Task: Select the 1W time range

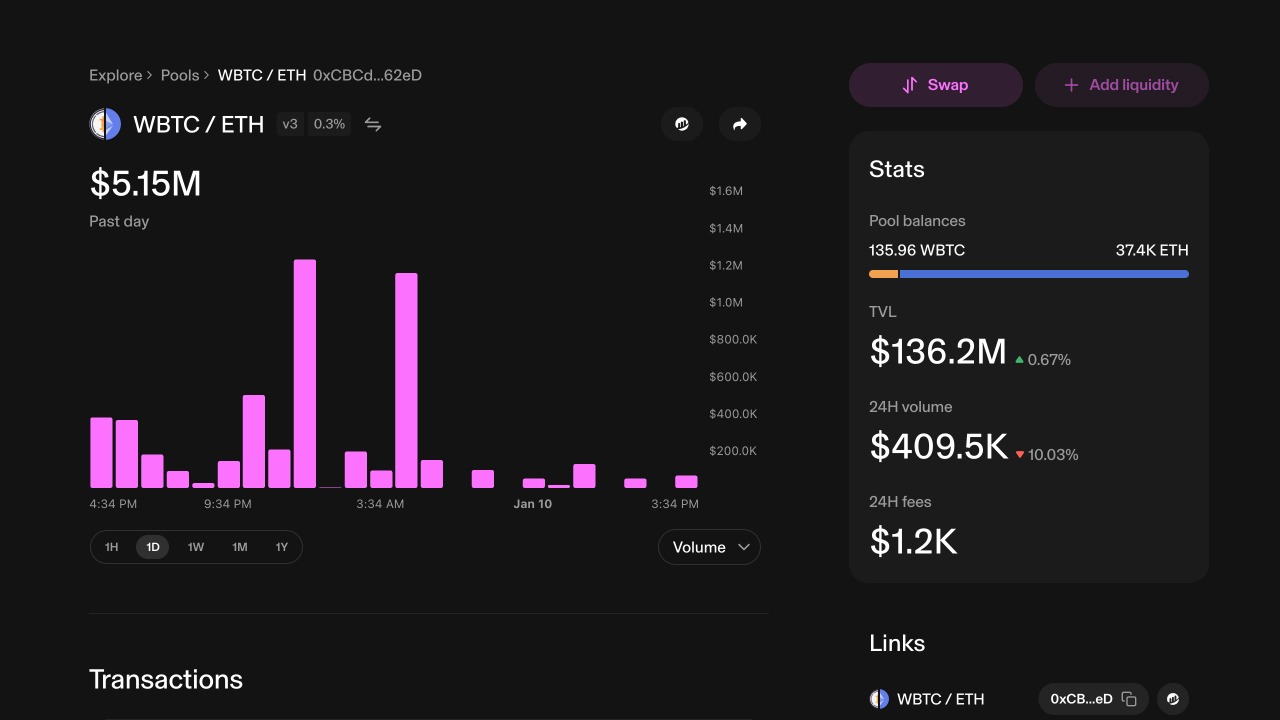Action: pyautogui.click(x=196, y=547)
